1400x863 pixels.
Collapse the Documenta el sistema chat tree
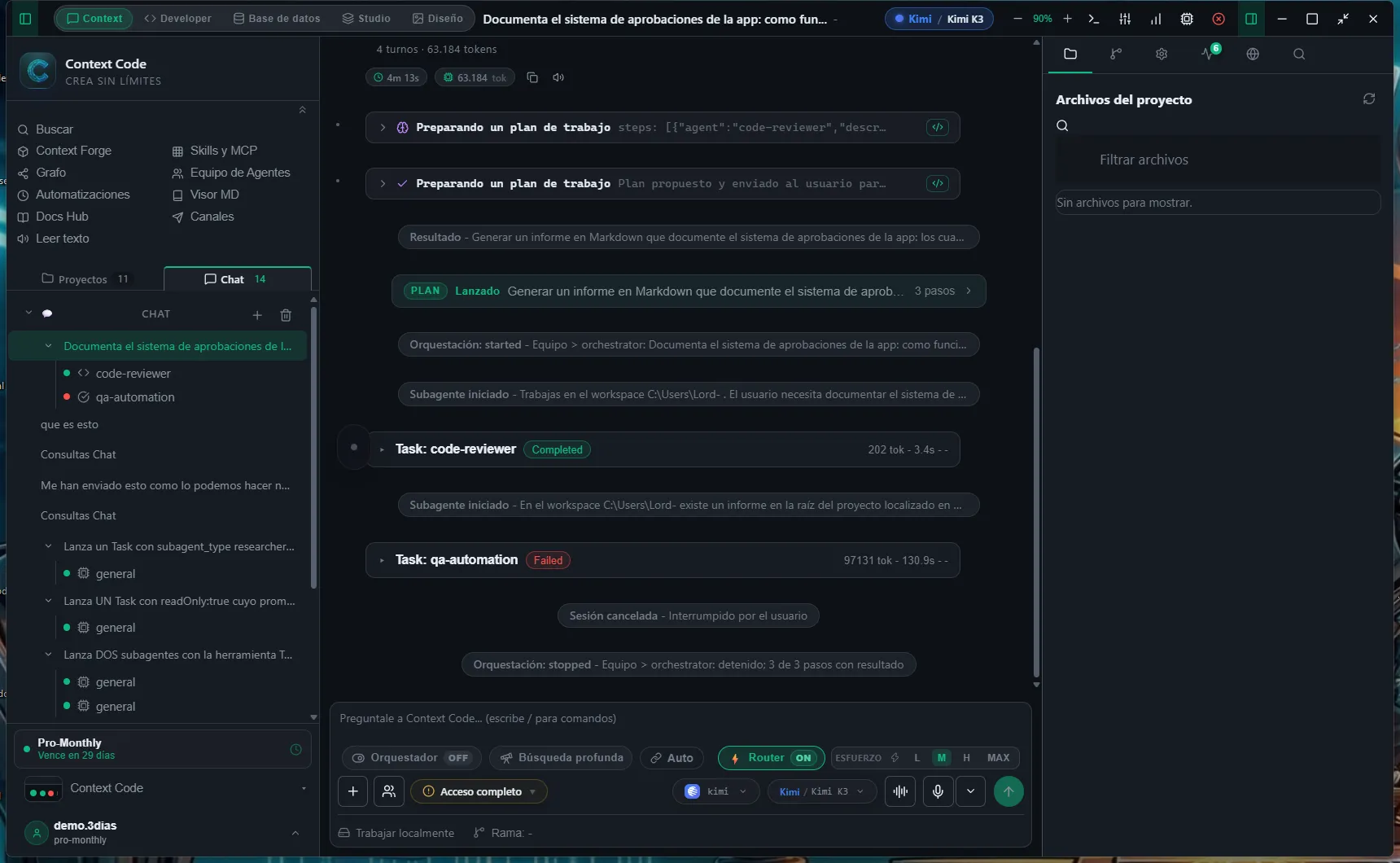point(48,346)
